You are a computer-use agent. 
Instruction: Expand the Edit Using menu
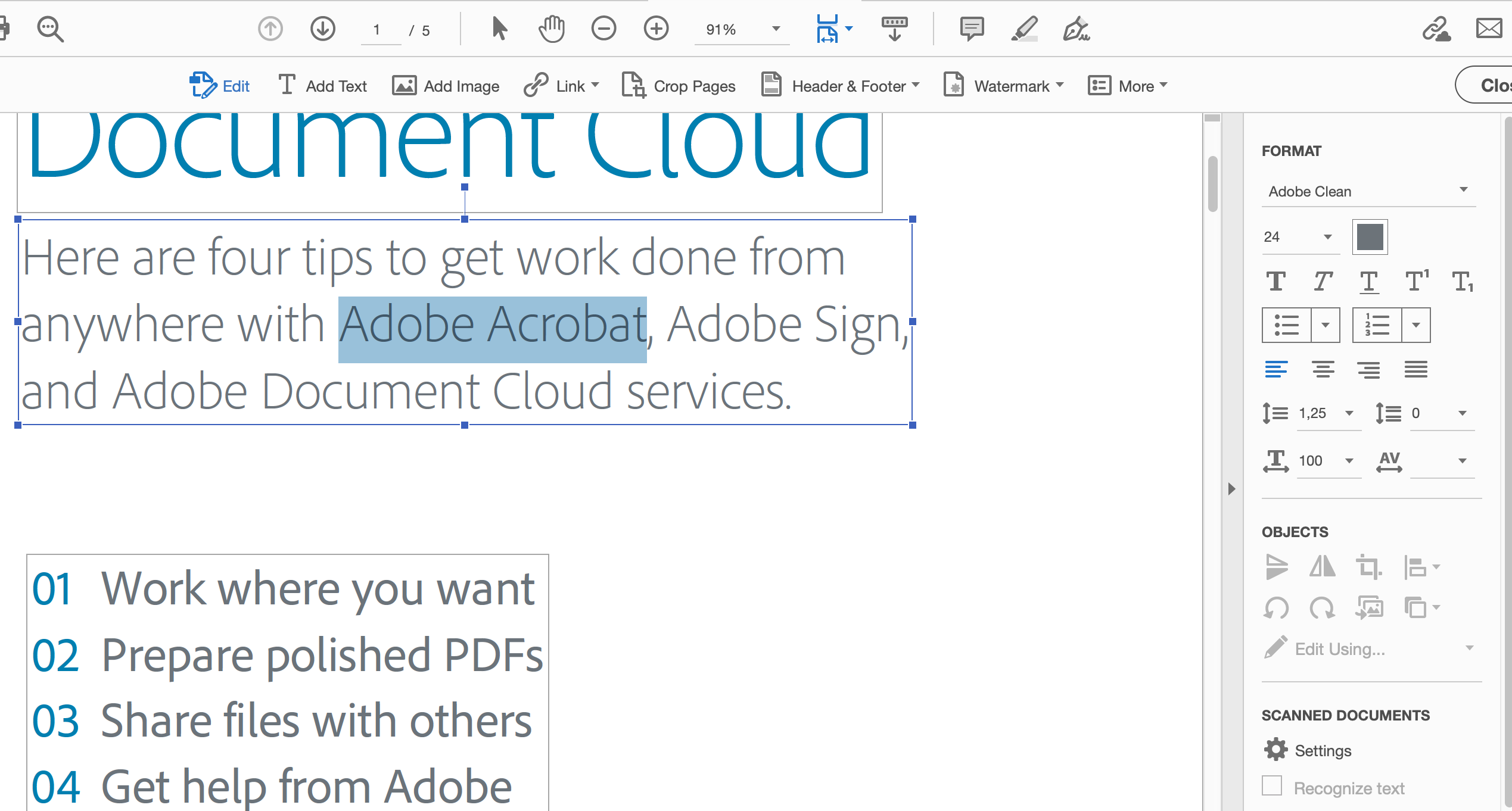tap(1368, 648)
